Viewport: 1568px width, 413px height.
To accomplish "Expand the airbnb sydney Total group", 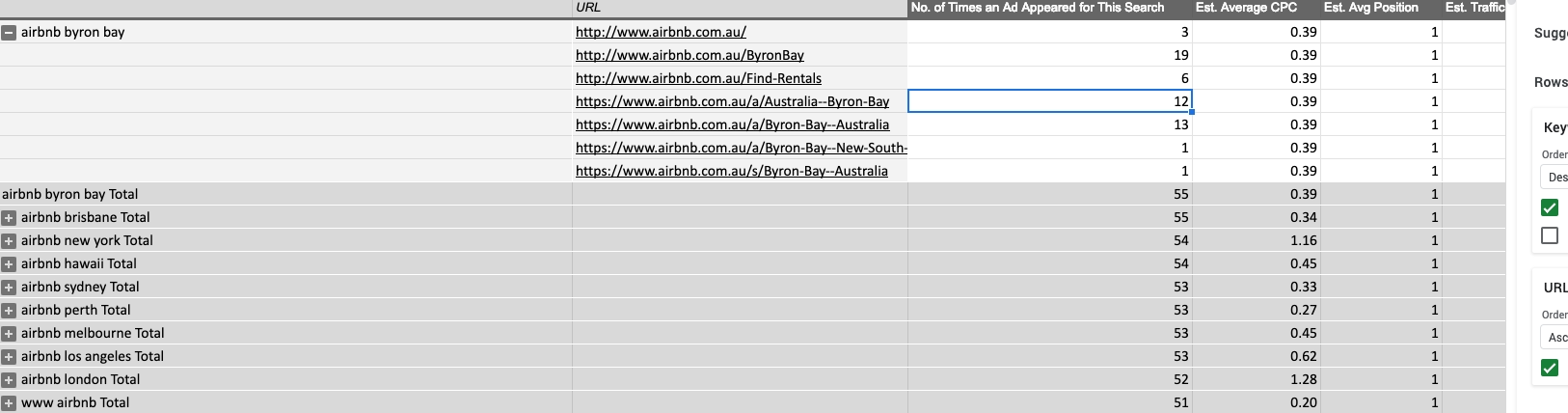I will [x=9, y=287].
